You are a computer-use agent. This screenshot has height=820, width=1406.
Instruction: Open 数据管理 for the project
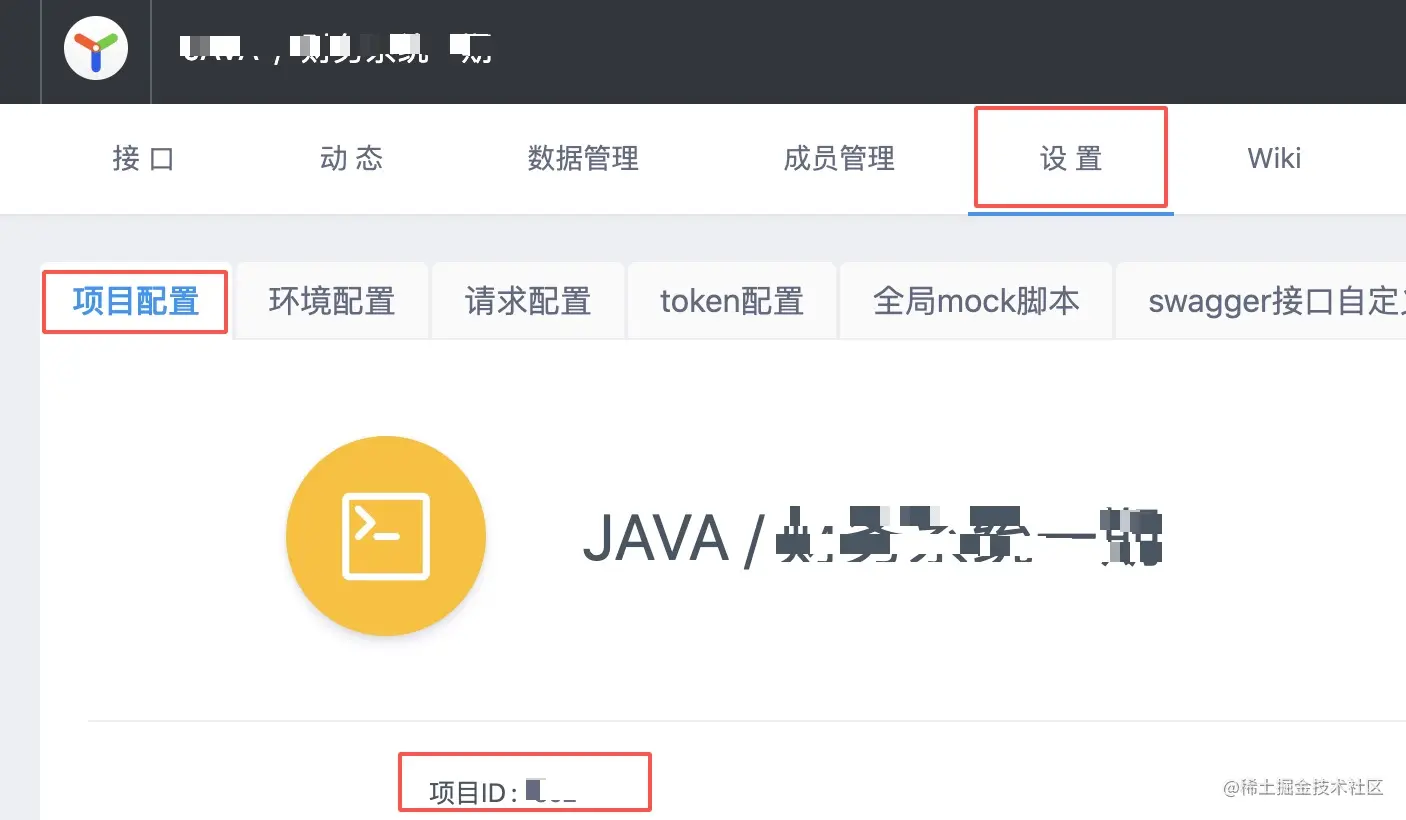coord(582,158)
